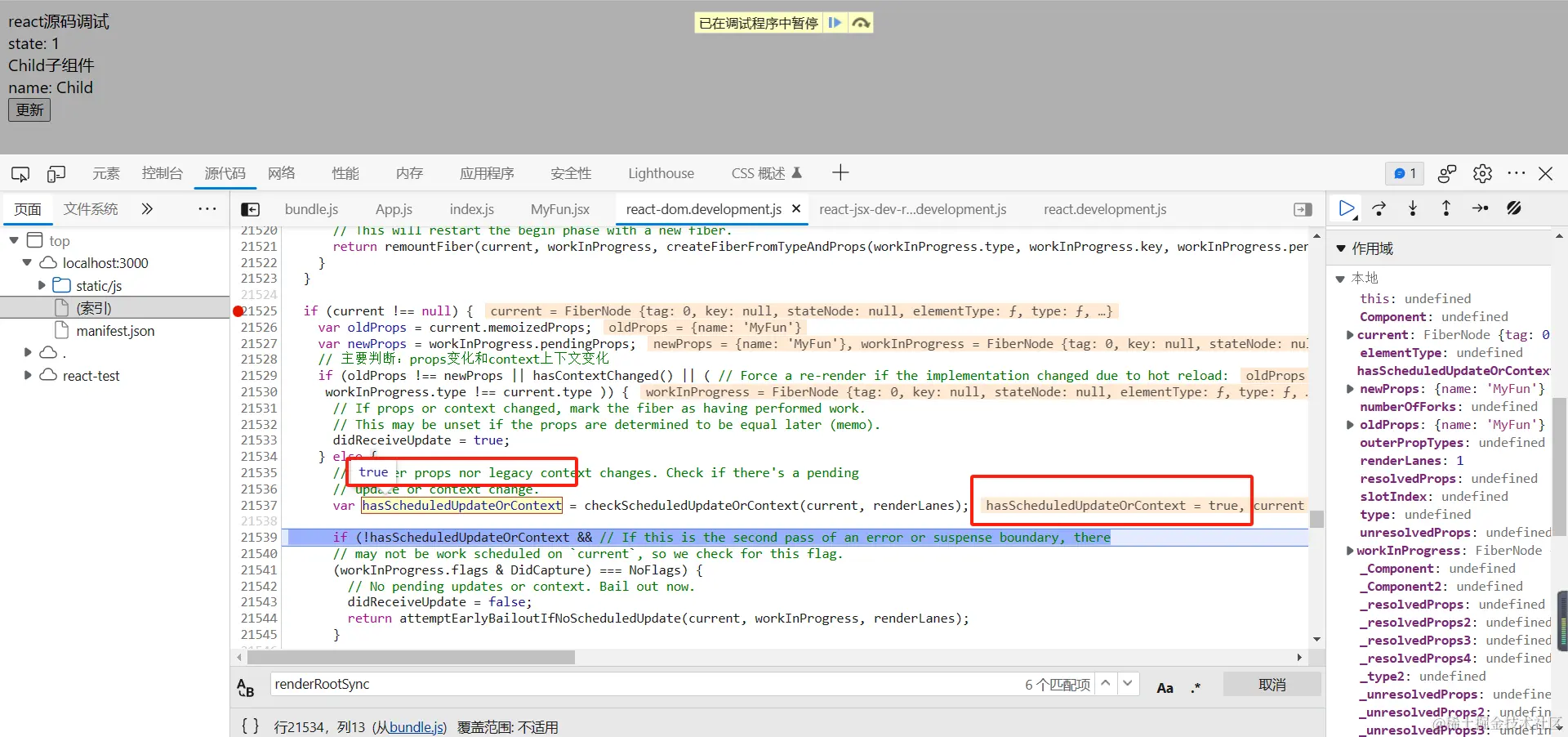Expand the newProps object variable
Image resolution: width=1568 pixels, height=737 pixels.
coord(1350,389)
